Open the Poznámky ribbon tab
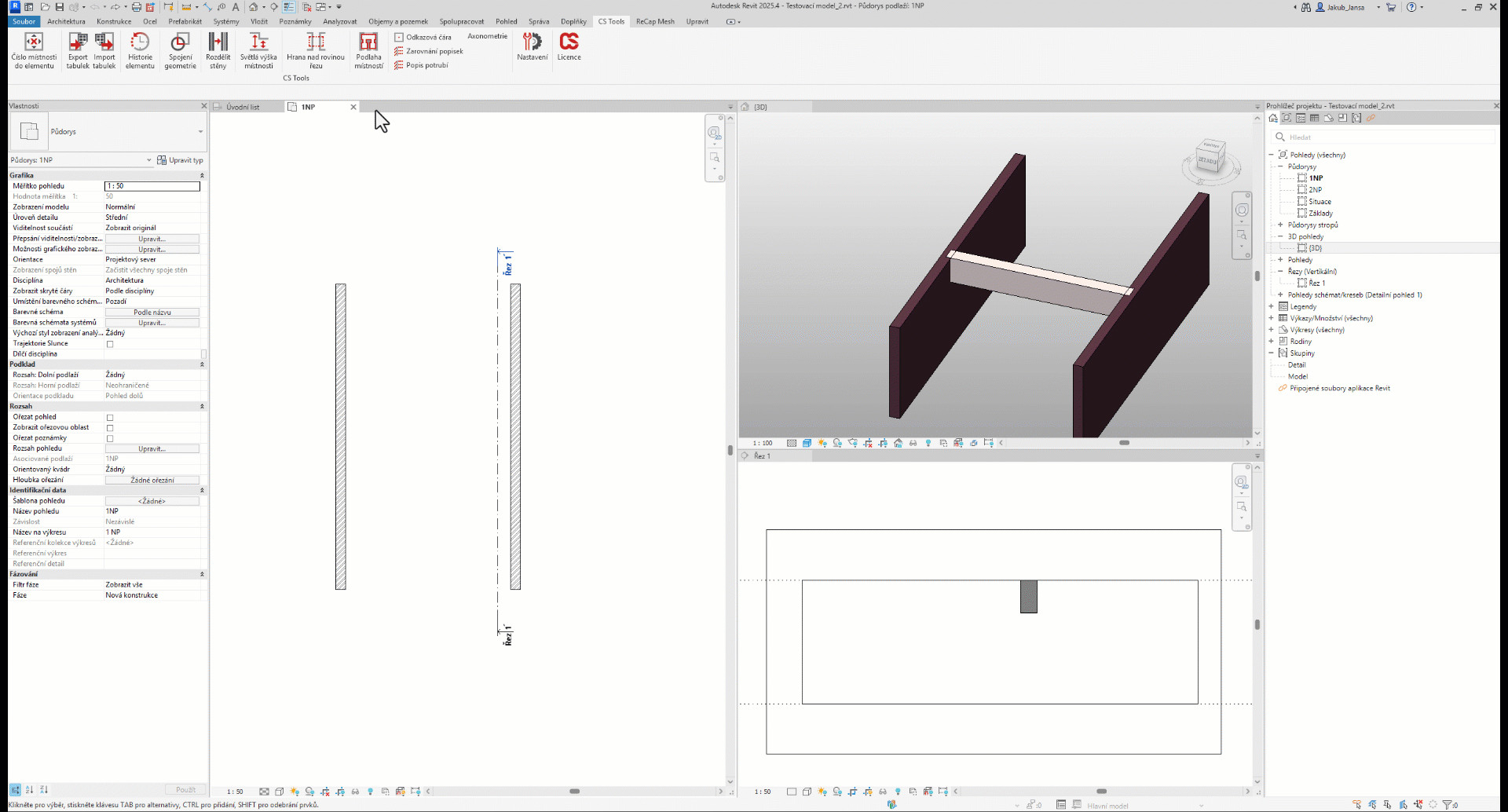 coord(295,22)
